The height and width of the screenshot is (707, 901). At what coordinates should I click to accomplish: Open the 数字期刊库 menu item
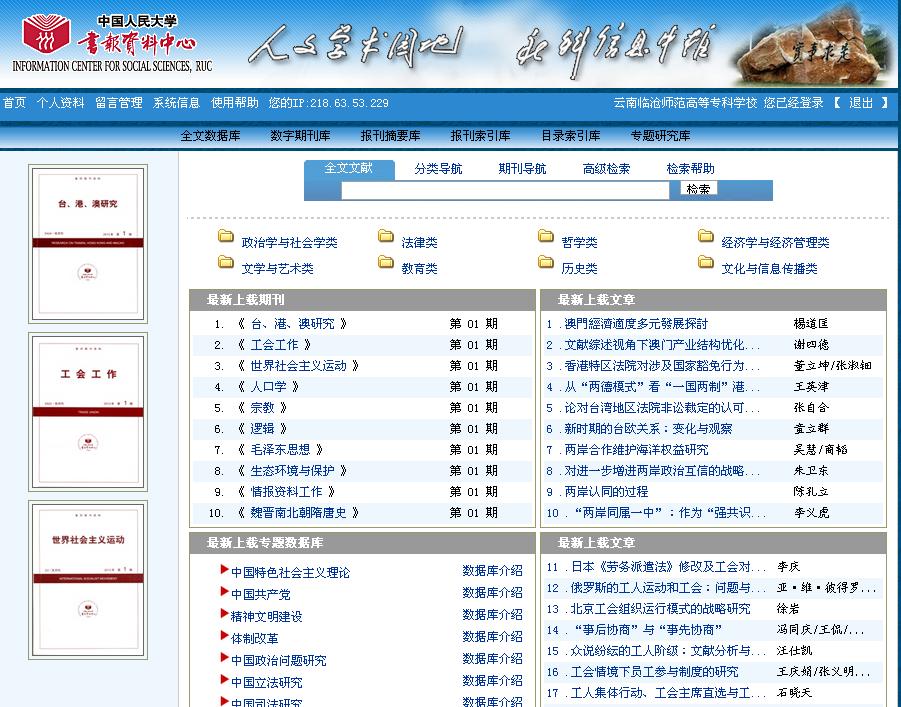pos(300,136)
